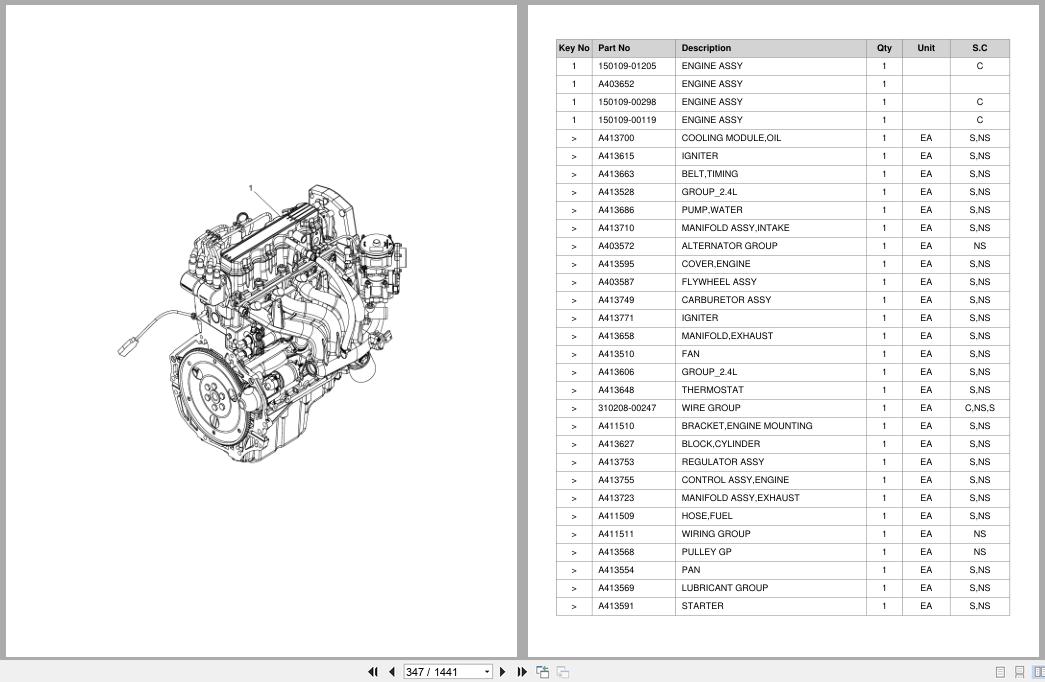Image resolution: width=1045 pixels, height=682 pixels.
Task: Select the BELT,TIMING description
Action: point(709,174)
